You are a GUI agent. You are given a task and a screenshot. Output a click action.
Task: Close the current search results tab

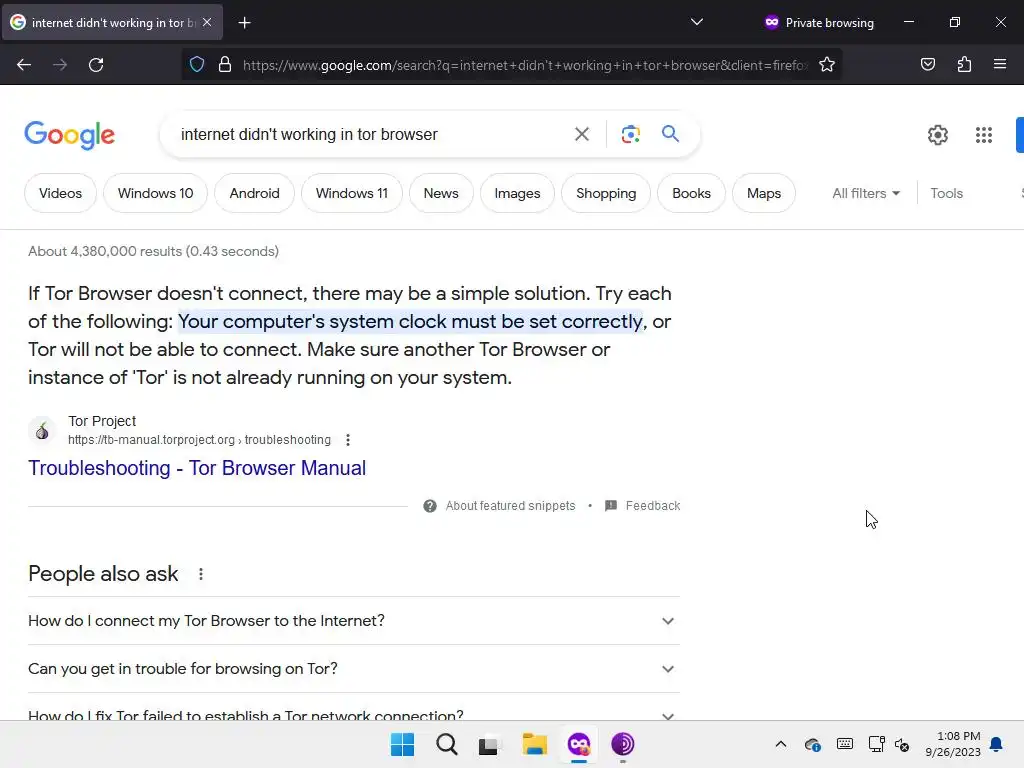point(207,22)
